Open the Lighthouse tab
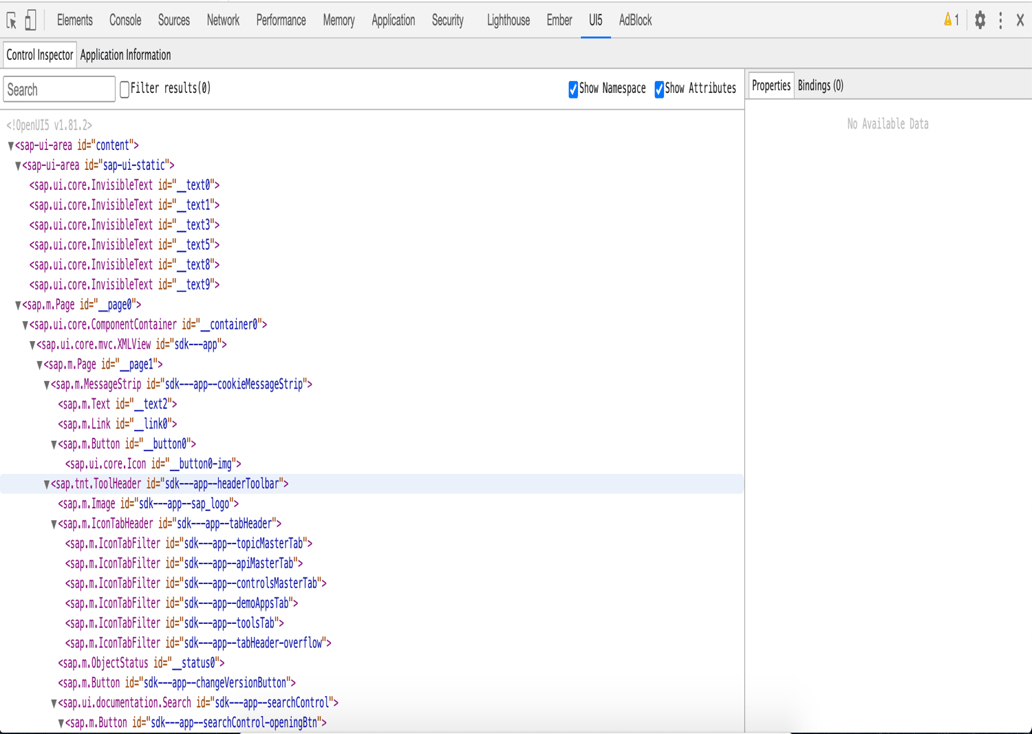This screenshot has height=734, width=1032. pyautogui.click(x=508, y=19)
